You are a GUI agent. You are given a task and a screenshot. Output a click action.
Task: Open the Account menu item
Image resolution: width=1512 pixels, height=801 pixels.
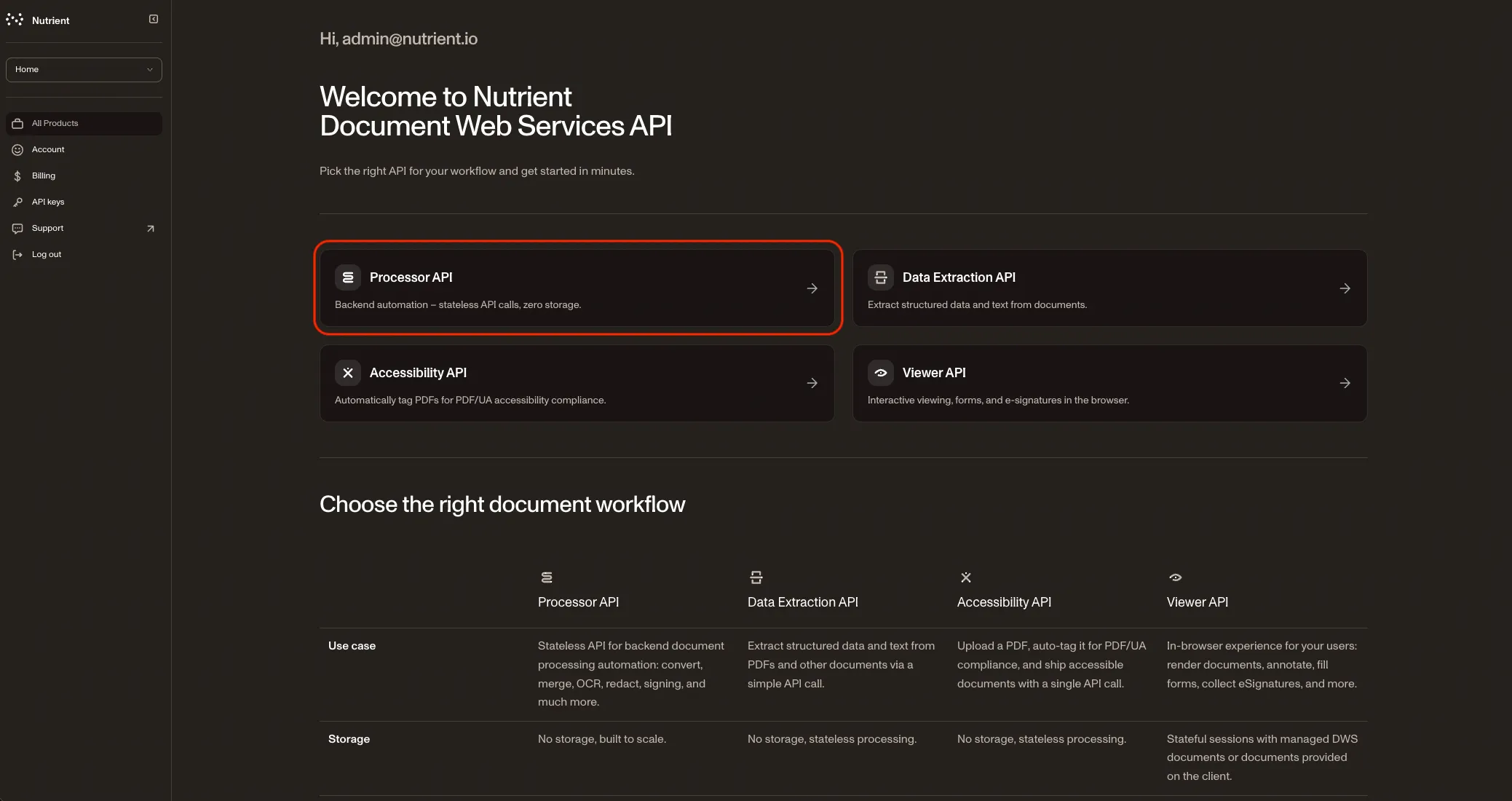pos(84,150)
